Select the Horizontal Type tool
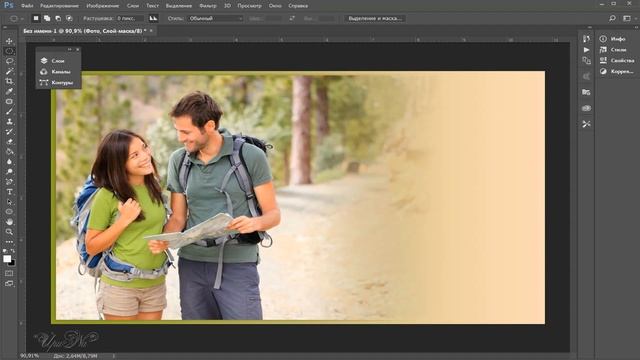 click(9, 192)
